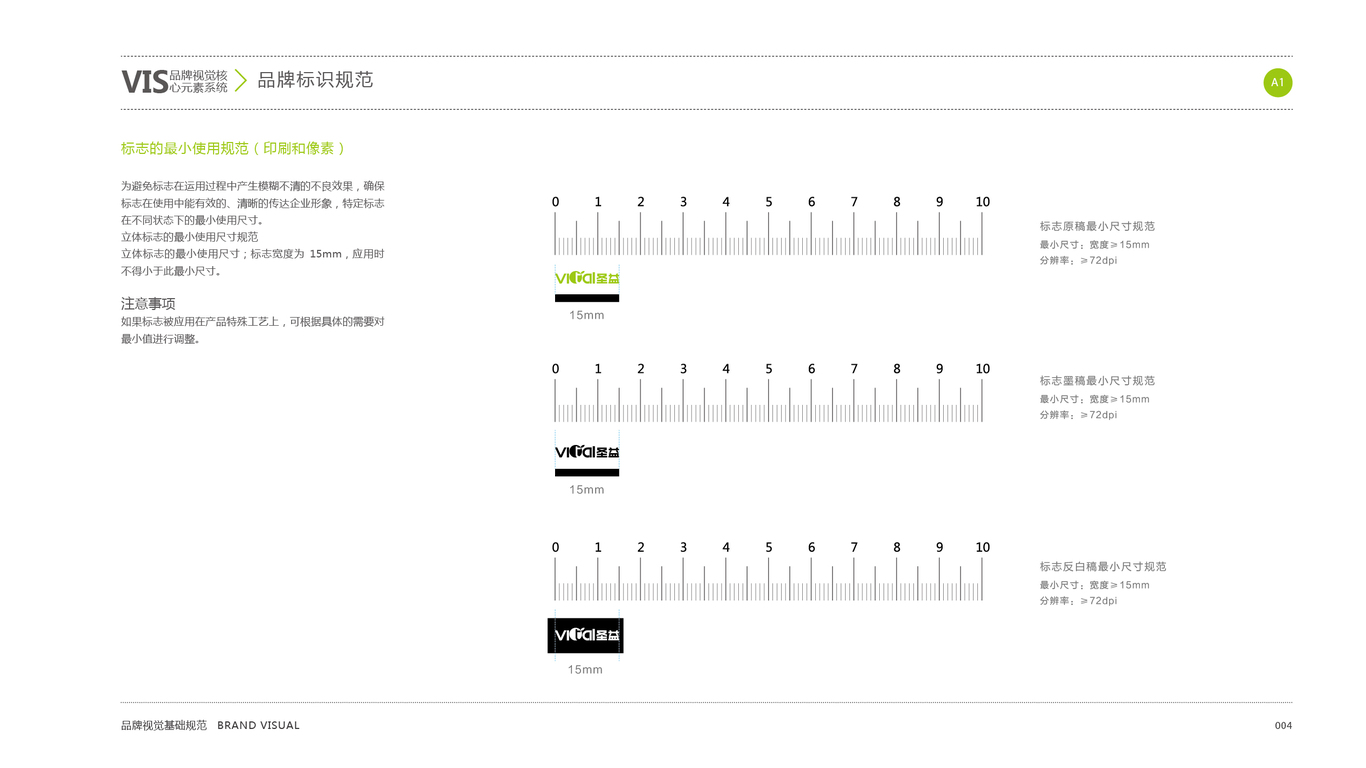1366x768 pixels.
Task: Click the 15mm caption below the black-on-white logo
Action: [x=587, y=490]
